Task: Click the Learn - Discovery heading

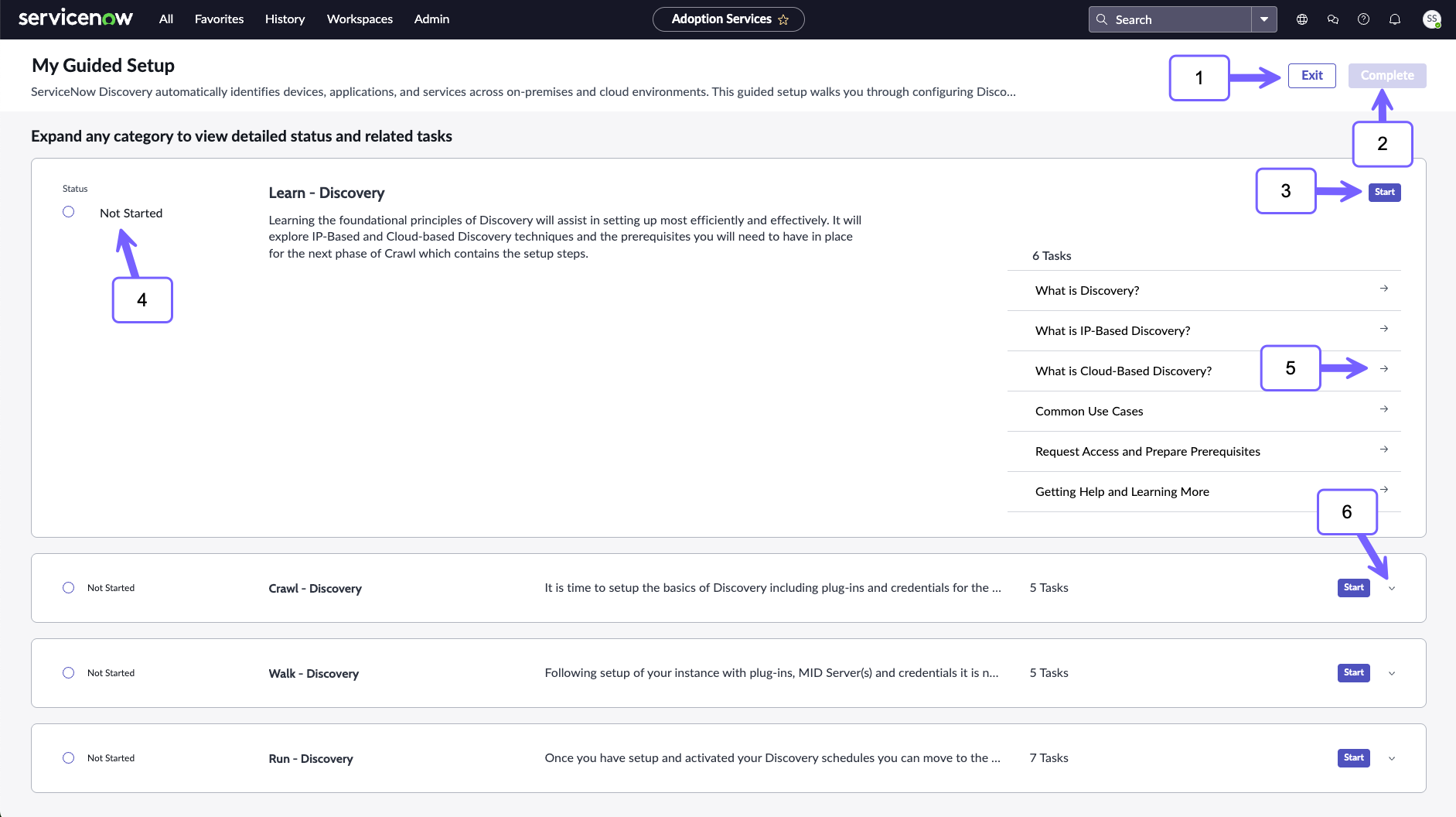Action: tap(326, 193)
